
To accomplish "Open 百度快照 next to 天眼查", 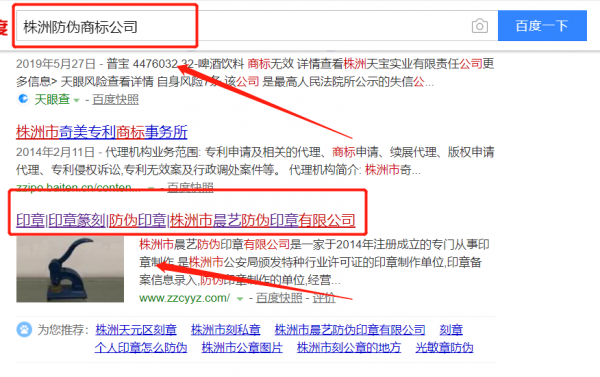I will click(116, 100).
